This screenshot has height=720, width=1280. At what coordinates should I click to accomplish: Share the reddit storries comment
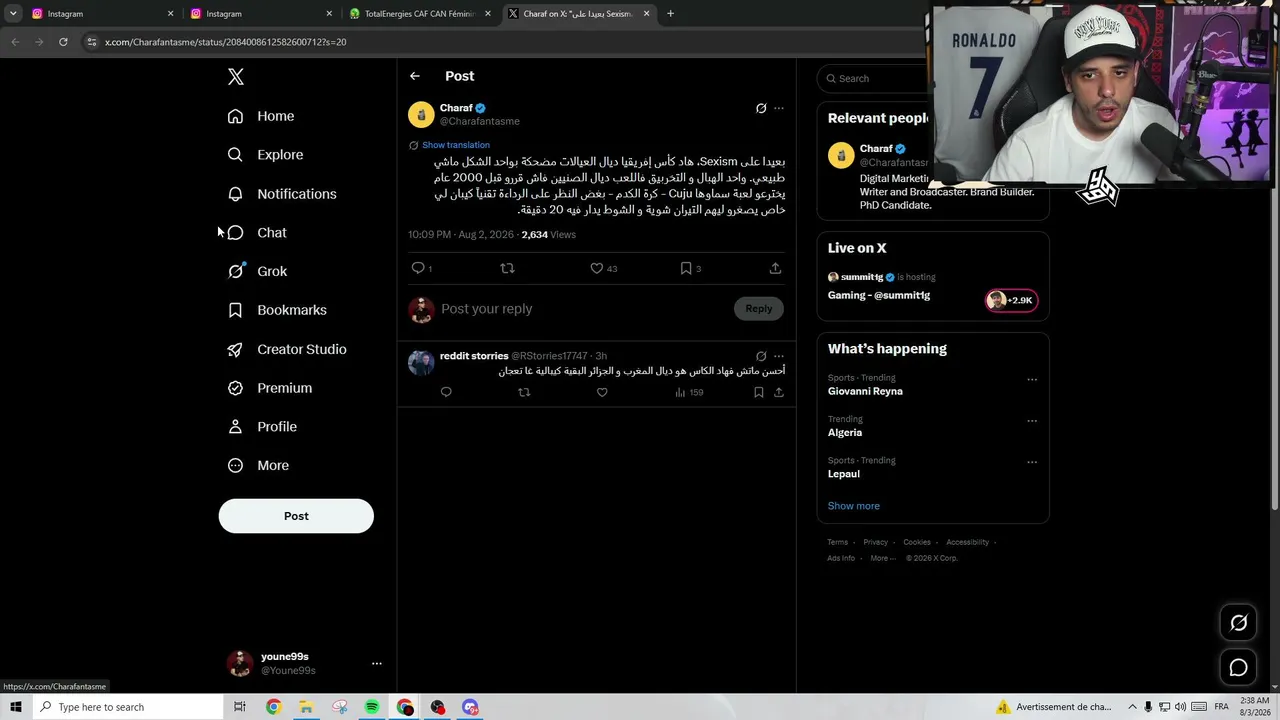pos(779,392)
